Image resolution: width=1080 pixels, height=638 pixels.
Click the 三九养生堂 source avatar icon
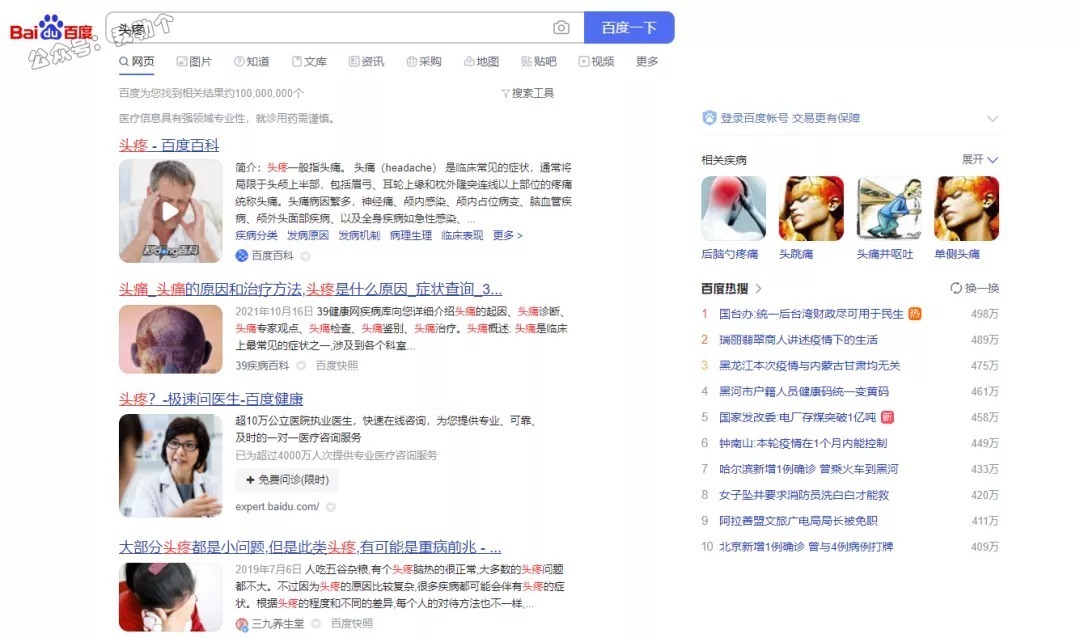[242, 624]
